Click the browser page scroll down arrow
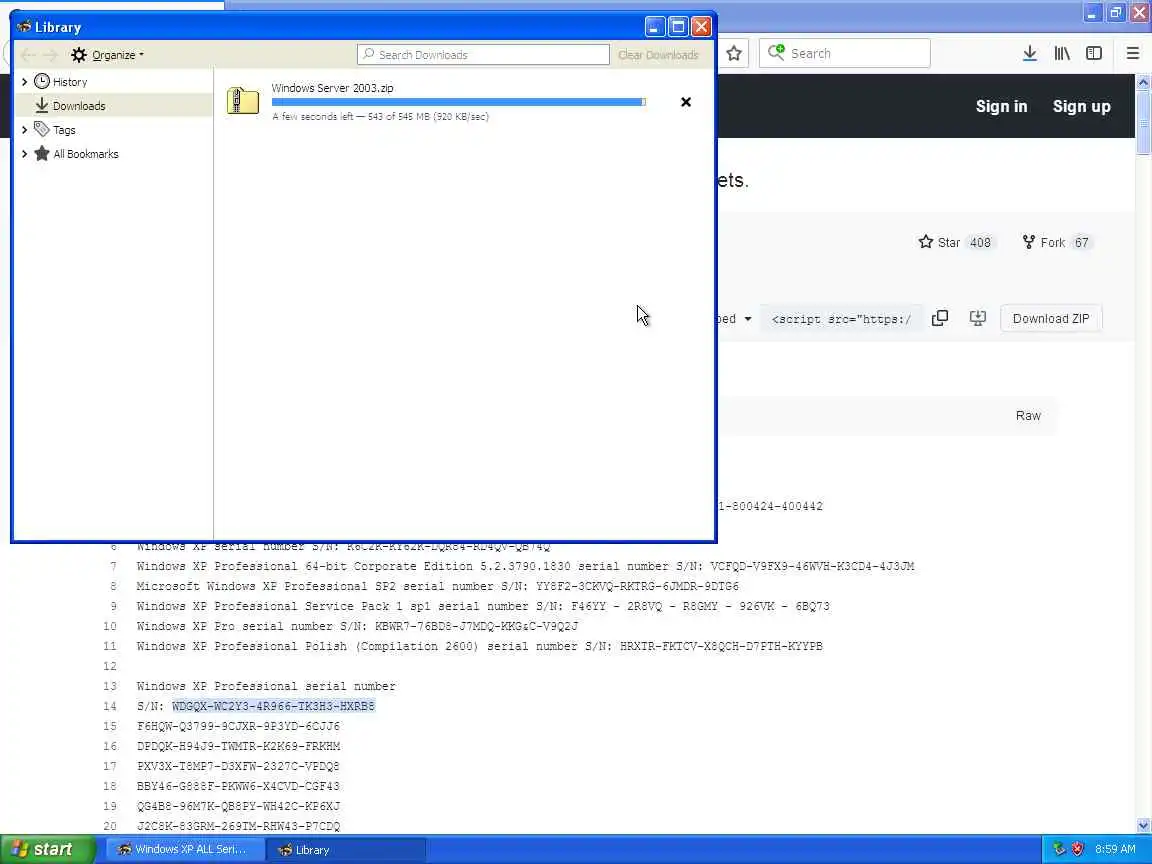Image resolution: width=1152 pixels, height=864 pixels. [x=1143, y=826]
